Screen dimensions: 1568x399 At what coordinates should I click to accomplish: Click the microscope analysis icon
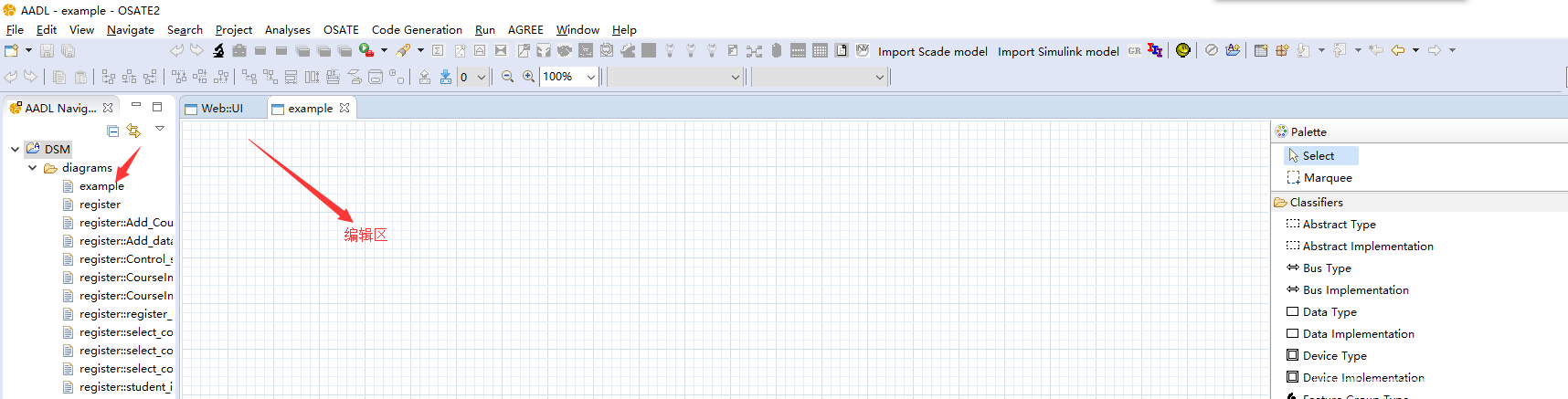[x=218, y=51]
